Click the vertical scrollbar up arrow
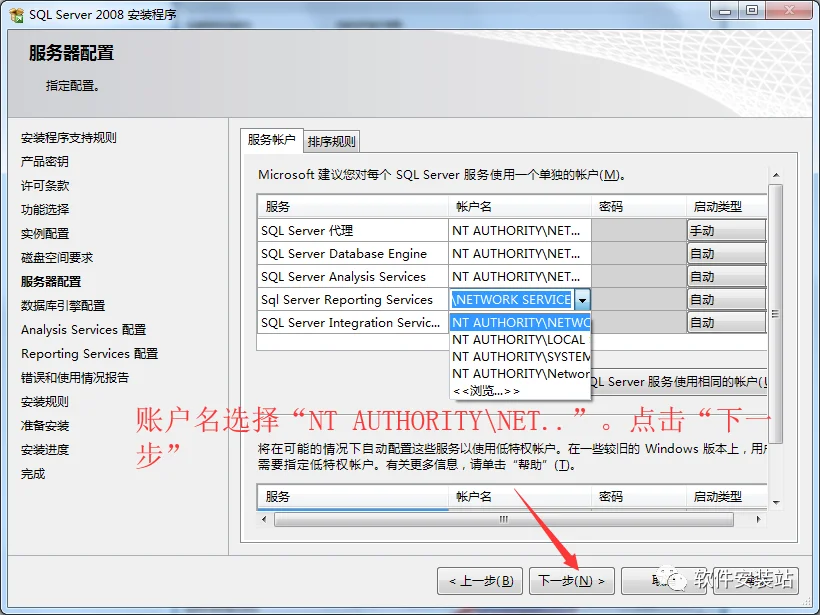 (776, 175)
